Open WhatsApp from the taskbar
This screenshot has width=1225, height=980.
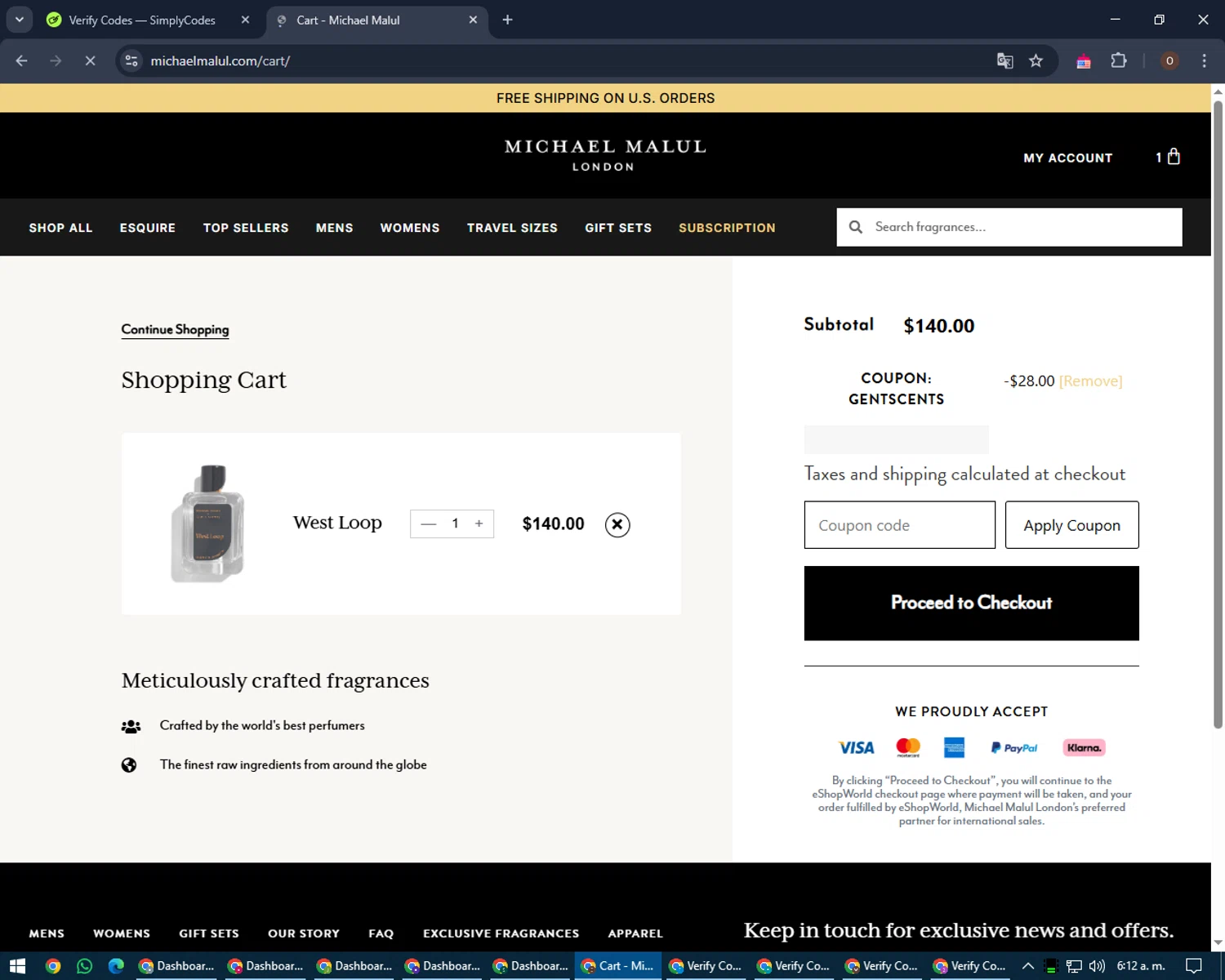pos(84,966)
